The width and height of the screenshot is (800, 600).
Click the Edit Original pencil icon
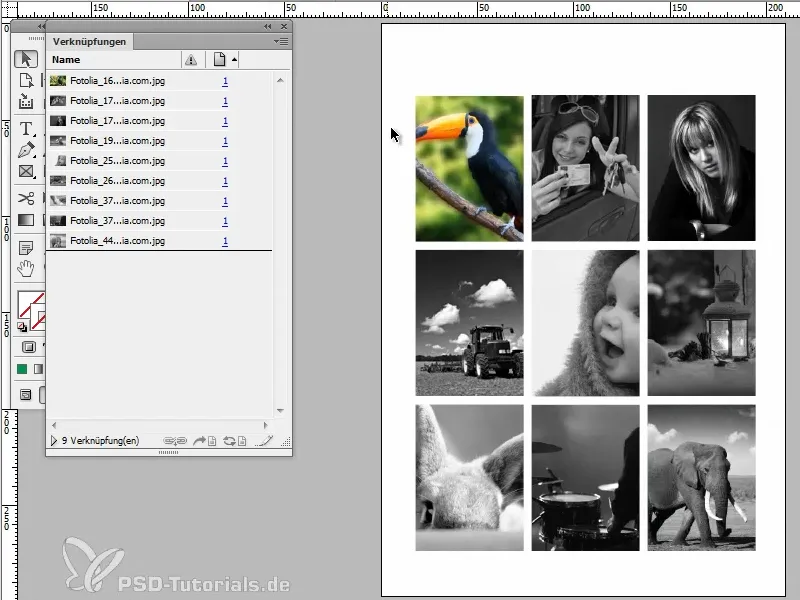[264, 441]
